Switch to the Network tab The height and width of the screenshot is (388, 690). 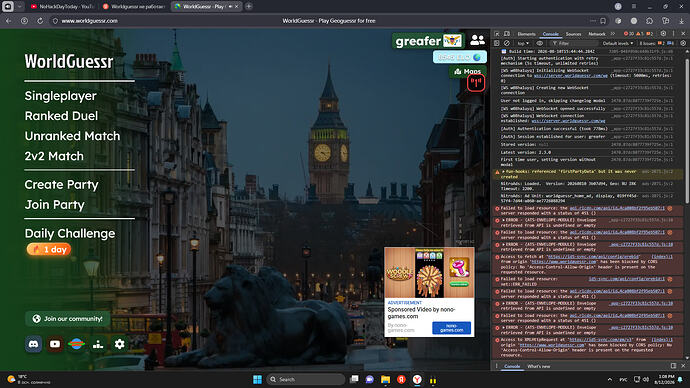click(597, 34)
